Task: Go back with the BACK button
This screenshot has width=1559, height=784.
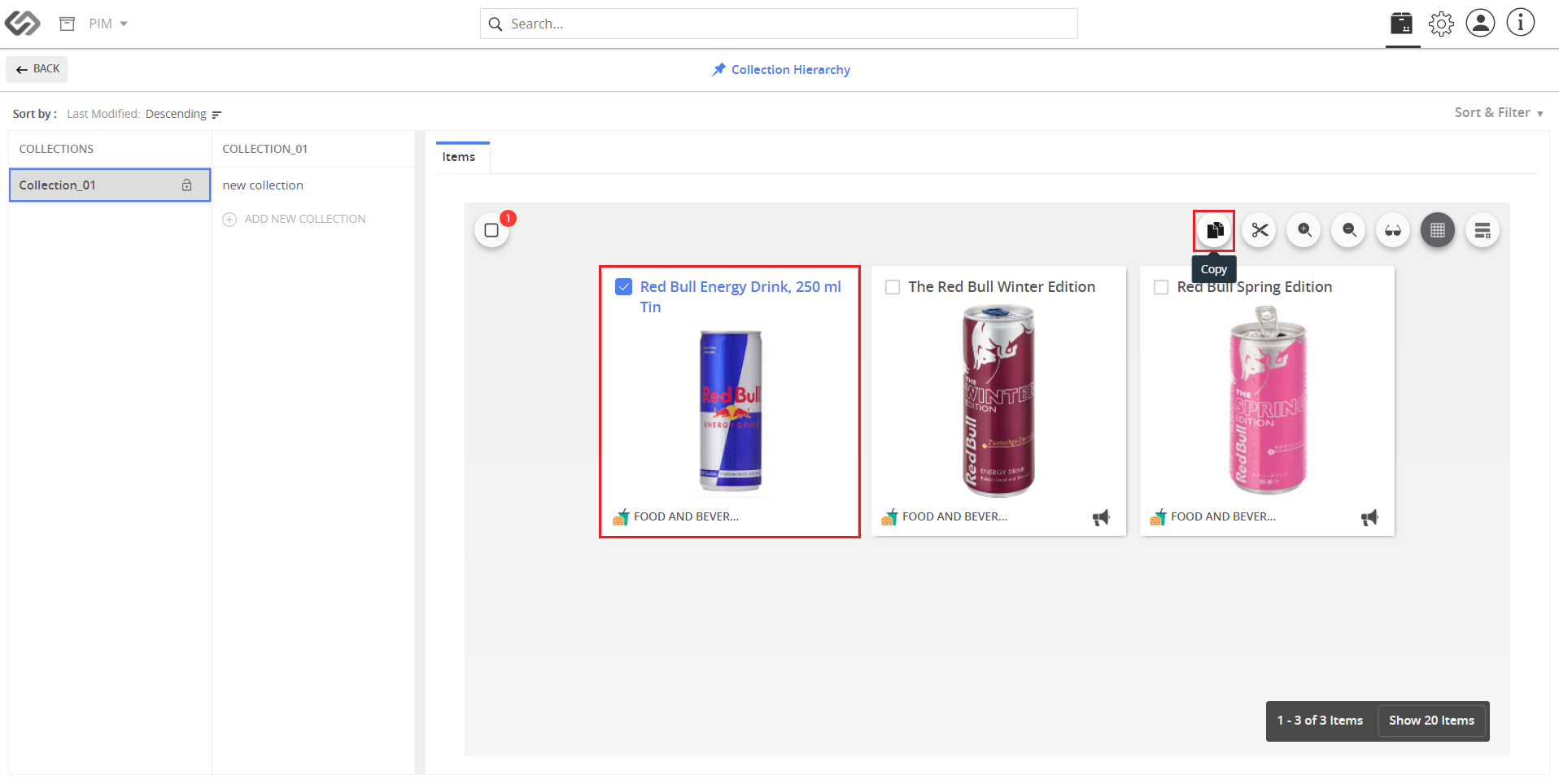Action: tap(37, 69)
